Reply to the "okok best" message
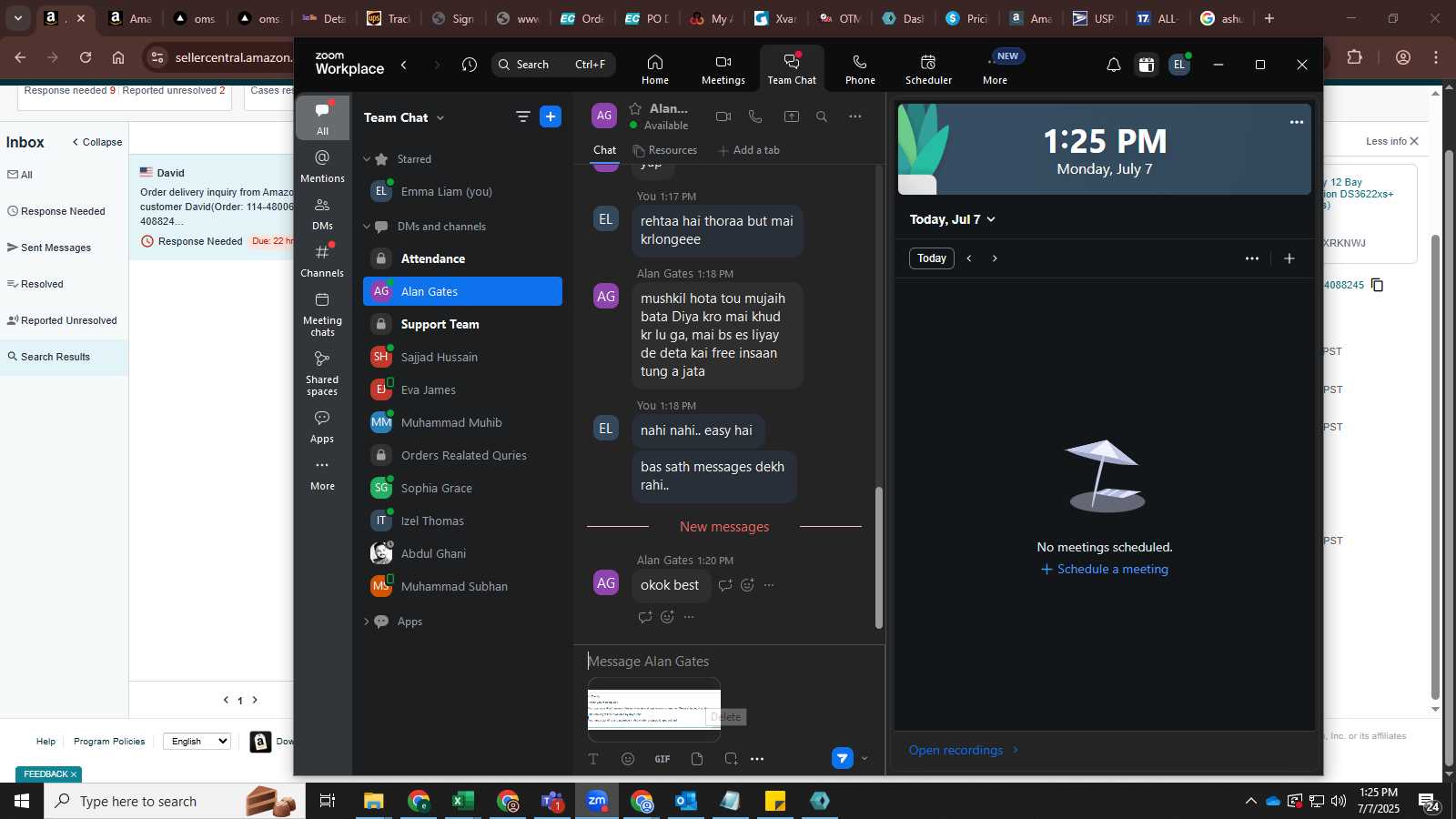Screen dimensions: 1456x819 pos(725,585)
